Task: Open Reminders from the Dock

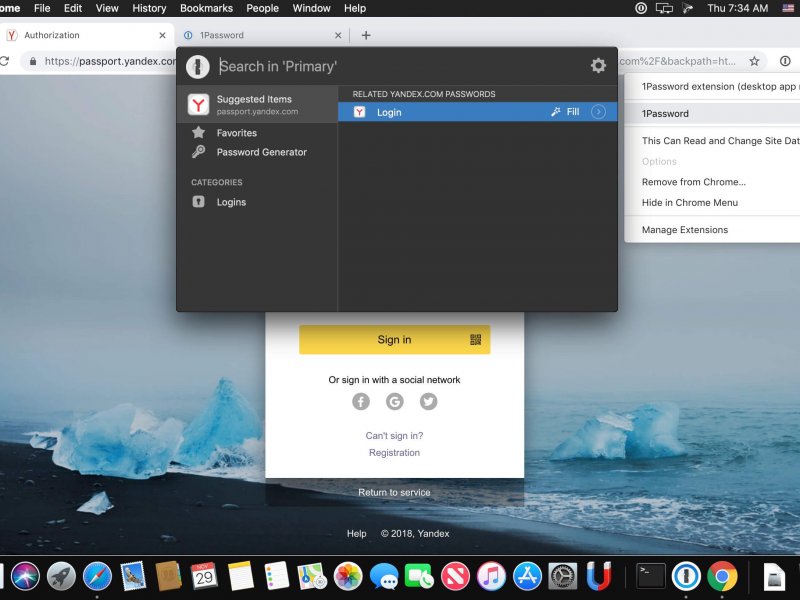Action: tap(276, 576)
